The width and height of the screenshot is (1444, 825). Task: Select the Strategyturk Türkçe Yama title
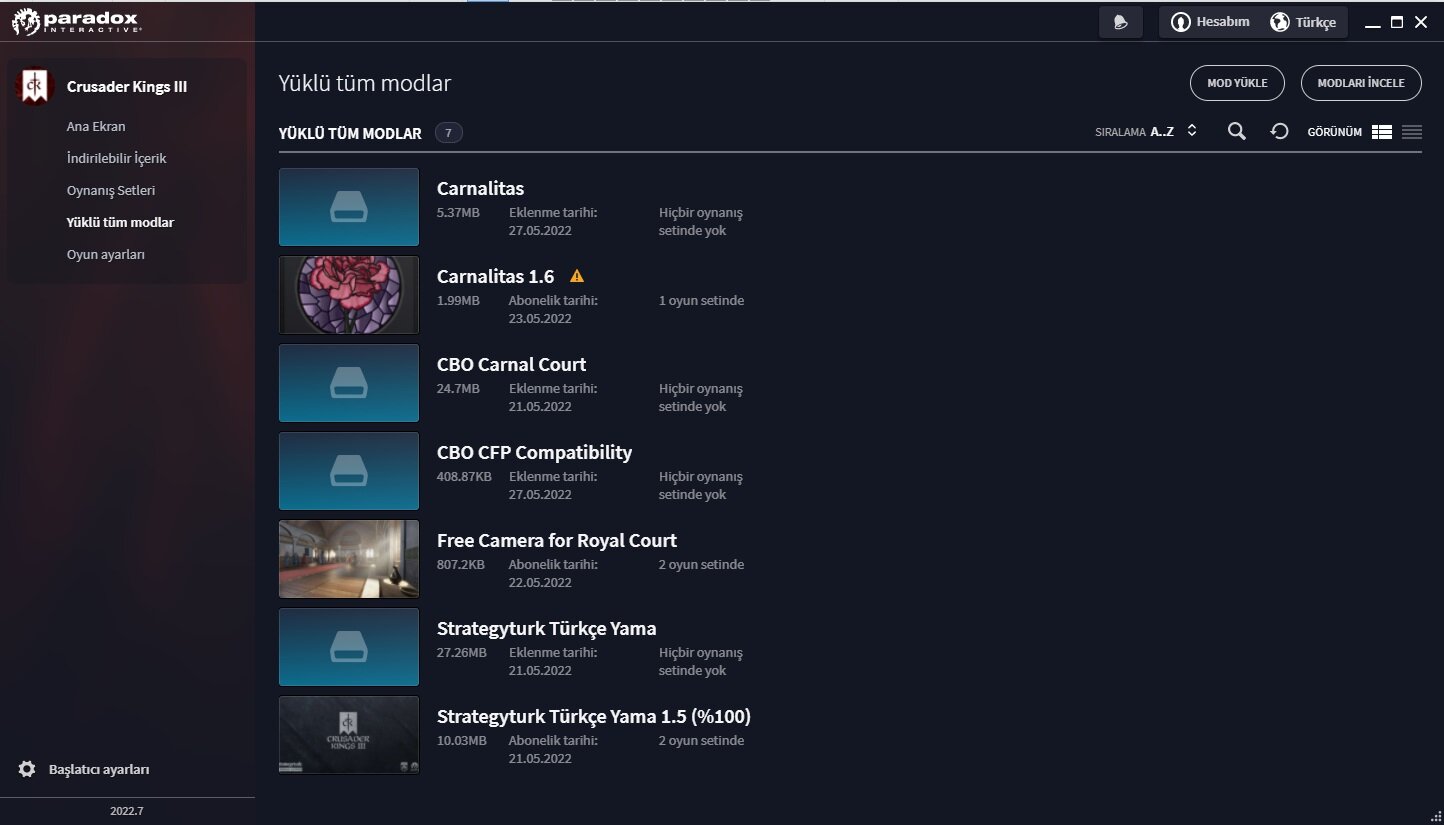pos(547,629)
